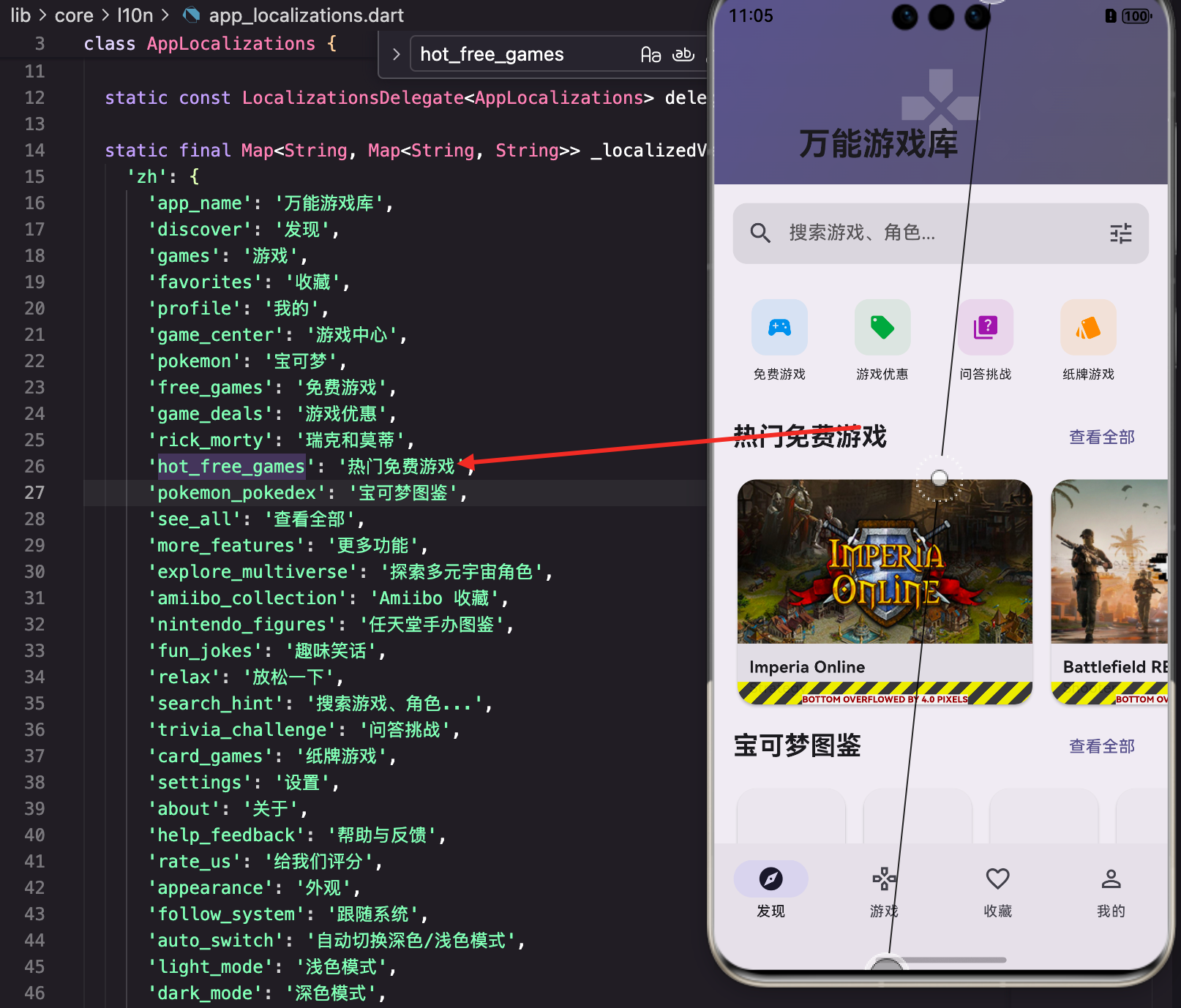Open the 游戏优惠 green tag icon
Screen dimensions: 1181x1008
click(882, 327)
